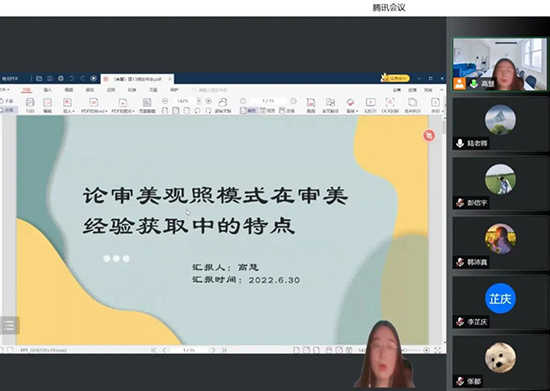Open the outline panel sidebar icon

pyautogui.click(x=9, y=325)
